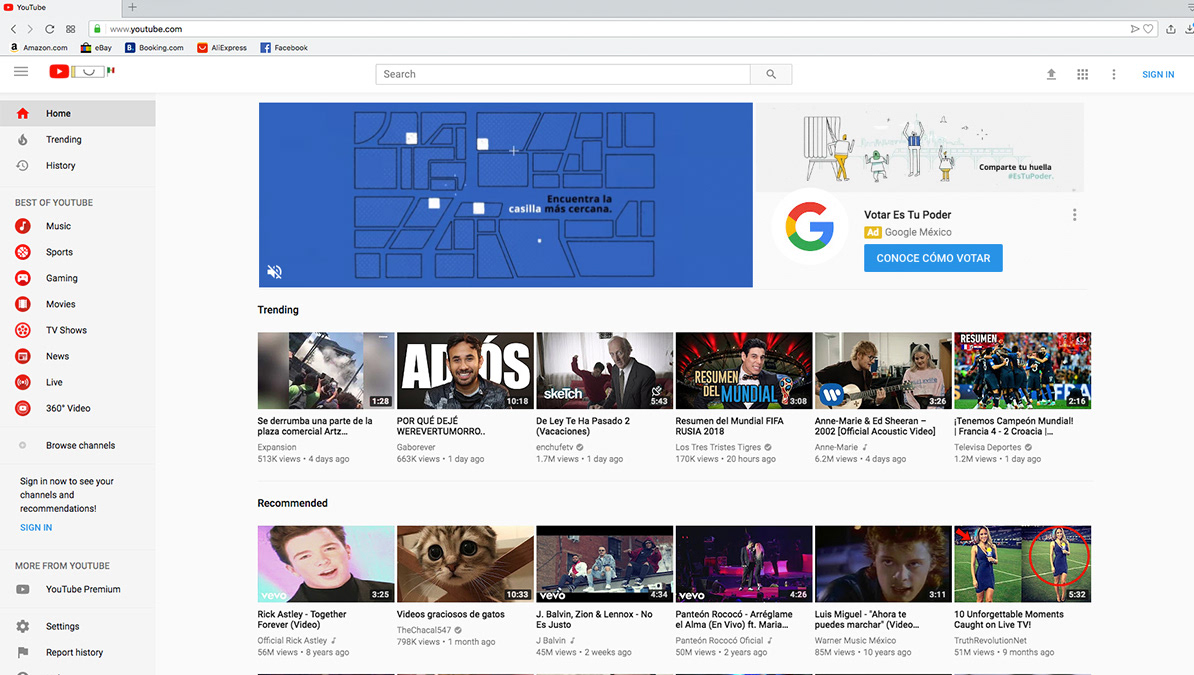Open the ad options three-dot menu

coord(1074,215)
